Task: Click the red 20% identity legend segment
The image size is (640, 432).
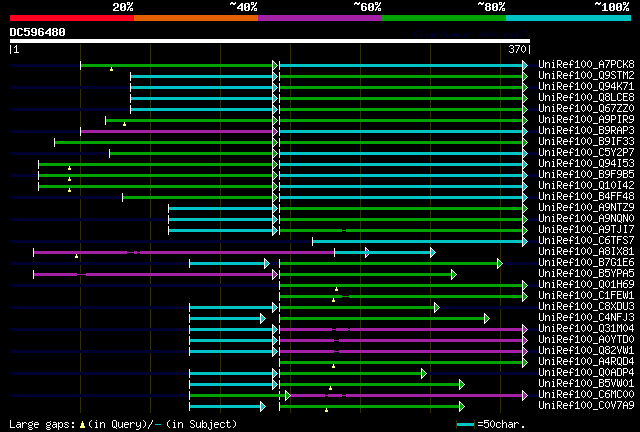Action: coord(72,18)
